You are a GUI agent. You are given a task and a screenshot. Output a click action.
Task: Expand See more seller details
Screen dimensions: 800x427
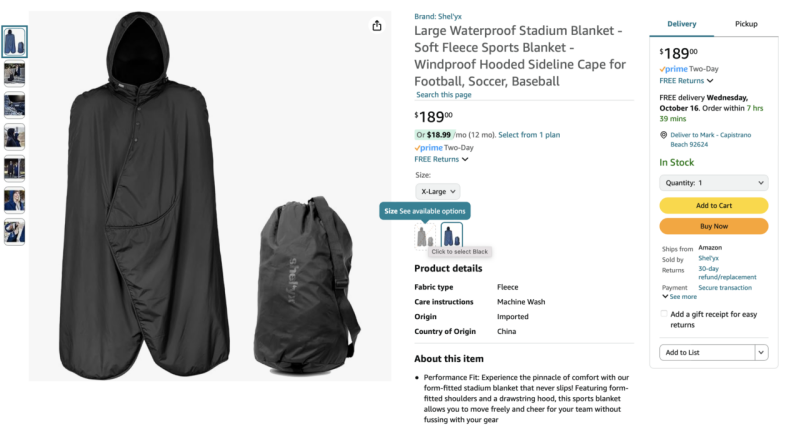[679, 296]
